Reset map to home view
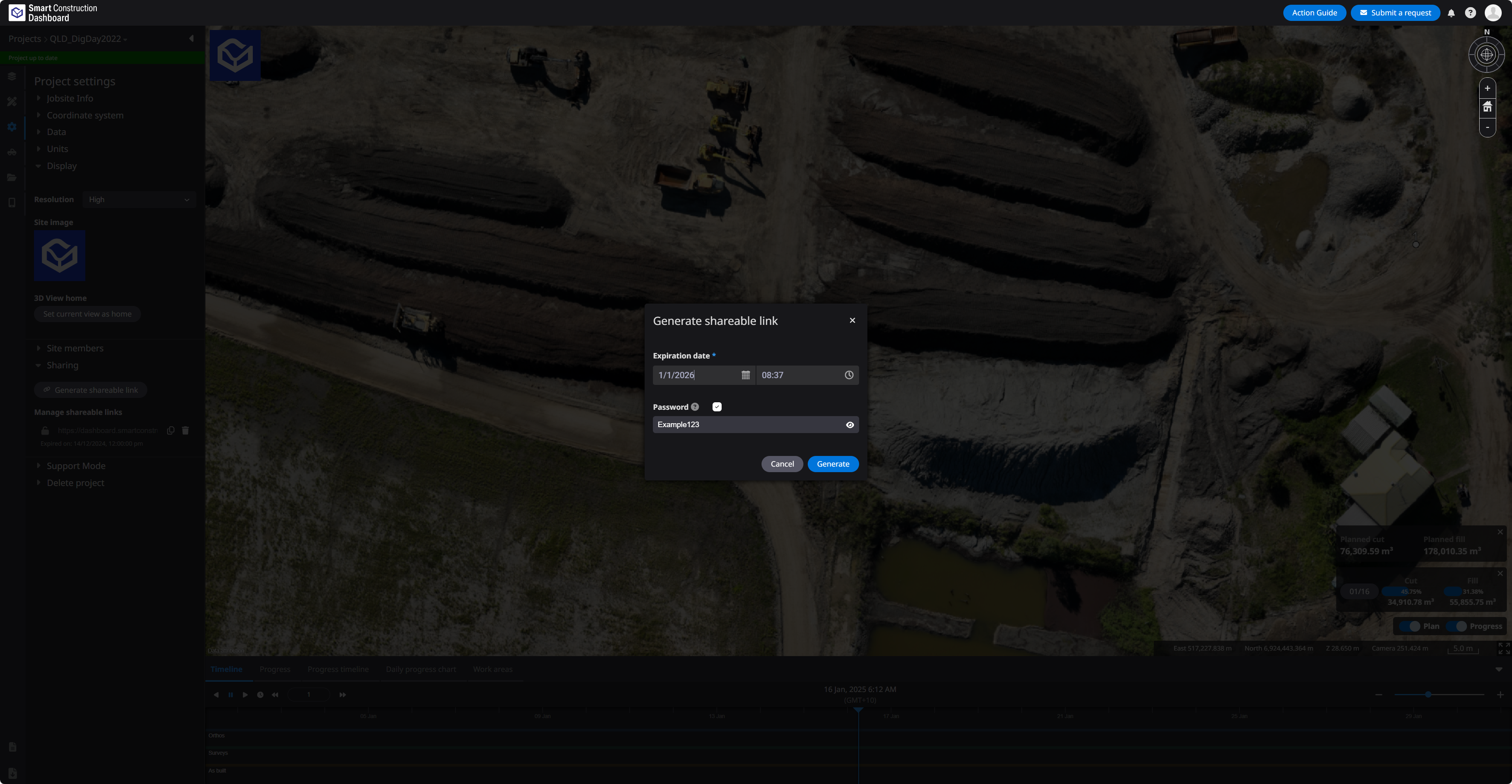This screenshot has height=784, width=1512. coord(1487,107)
